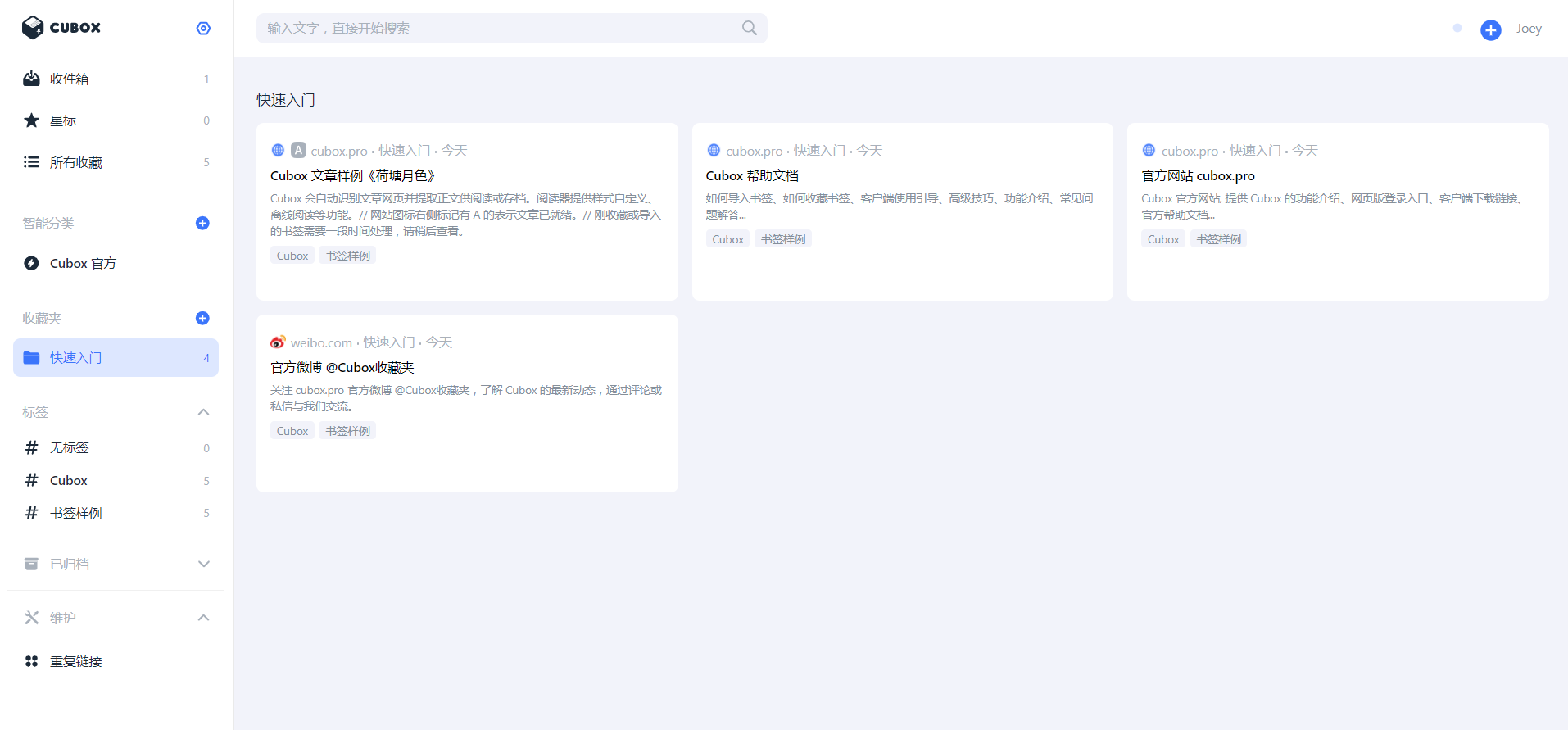Open the 重复链接 maintenance item
Image resolution: width=1568 pixels, height=730 pixels.
(x=116, y=661)
